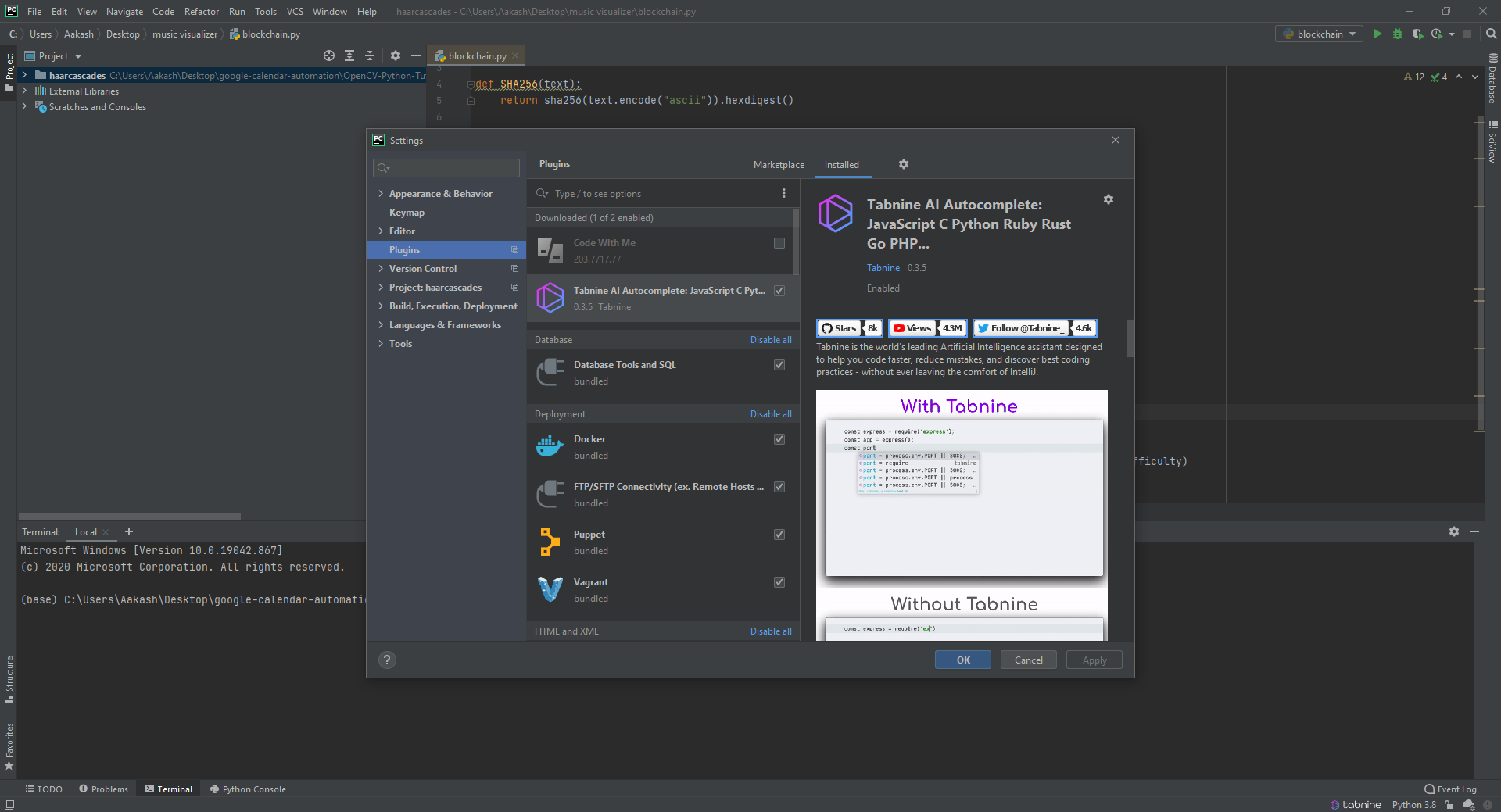This screenshot has height=812, width=1501.
Task: Open Terminal panel settings gear
Action: pyautogui.click(x=1454, y=531)
